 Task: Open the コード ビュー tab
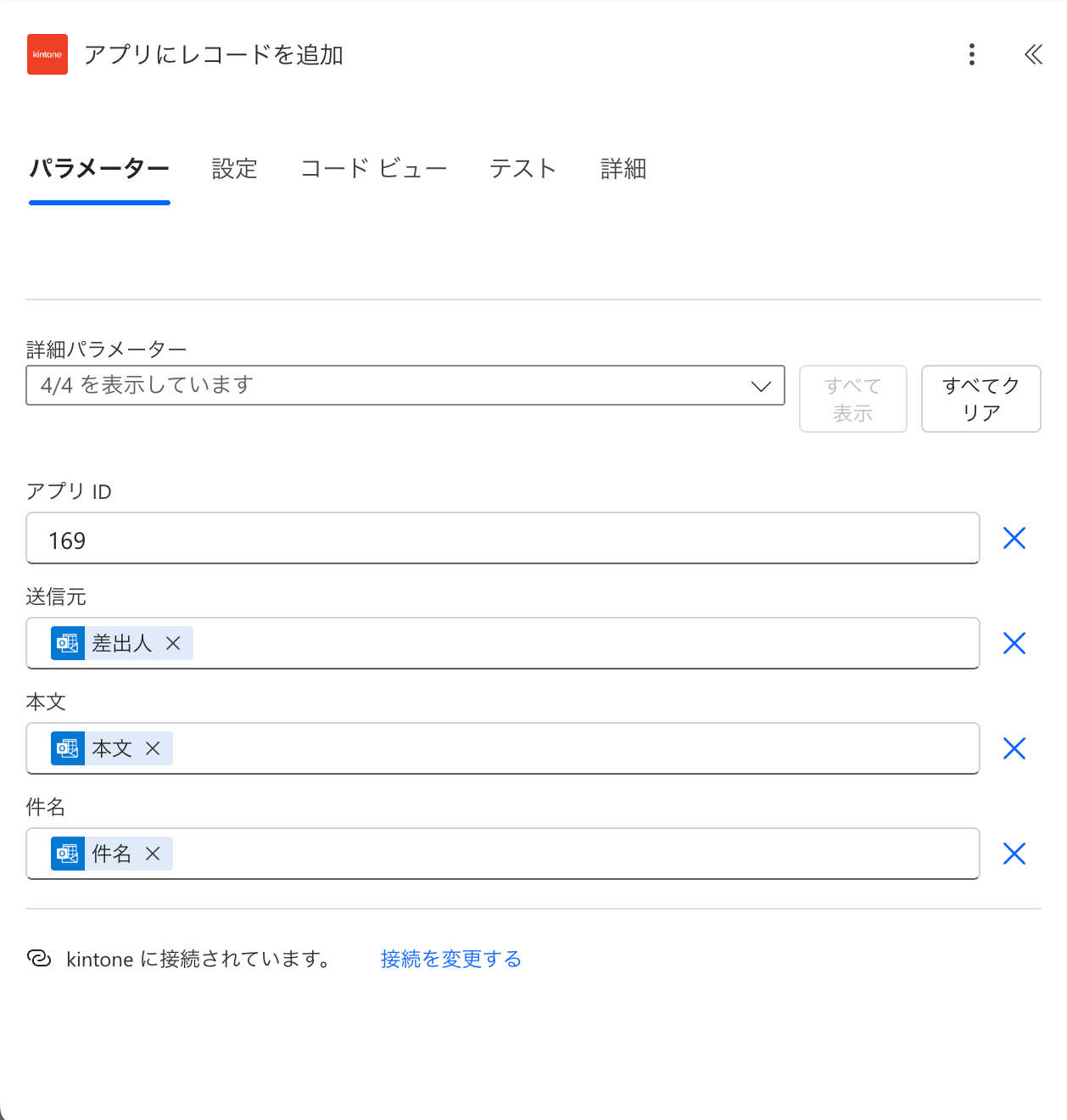(374, 169)
